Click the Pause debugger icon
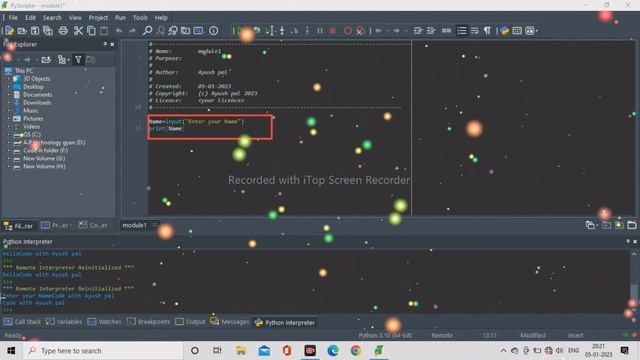This screenshot has height=360, width=640. (320, 31)
